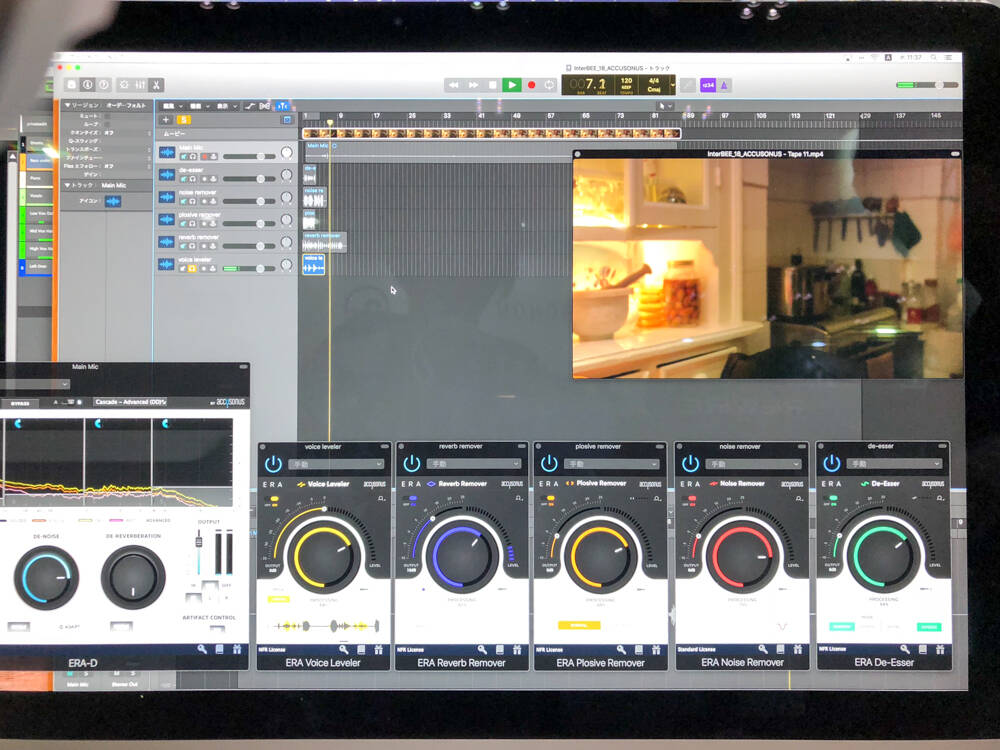Rewind playback in the transport bar
Screen dimensions: 1000x750
[x=453, y=85]
